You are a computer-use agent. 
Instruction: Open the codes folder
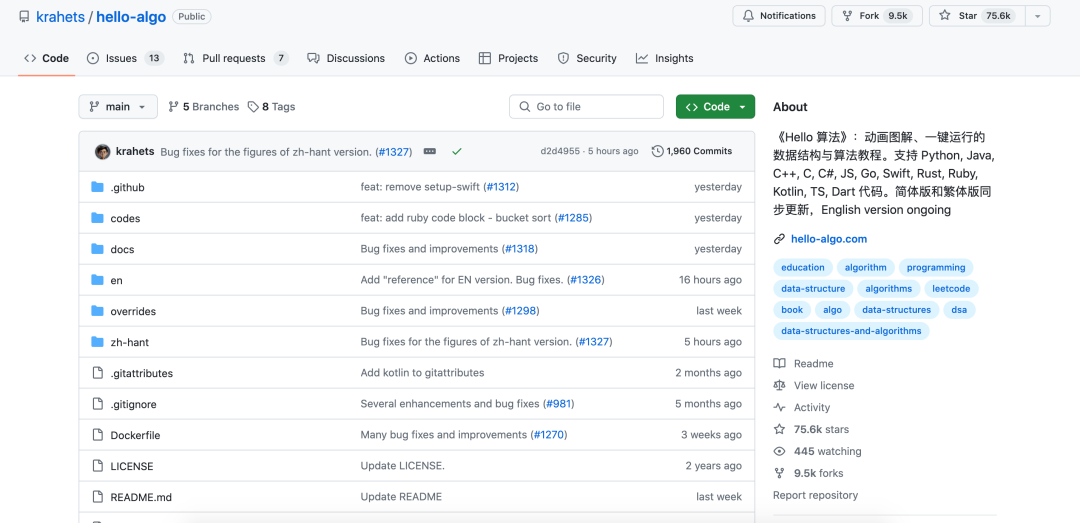[125, 218]
